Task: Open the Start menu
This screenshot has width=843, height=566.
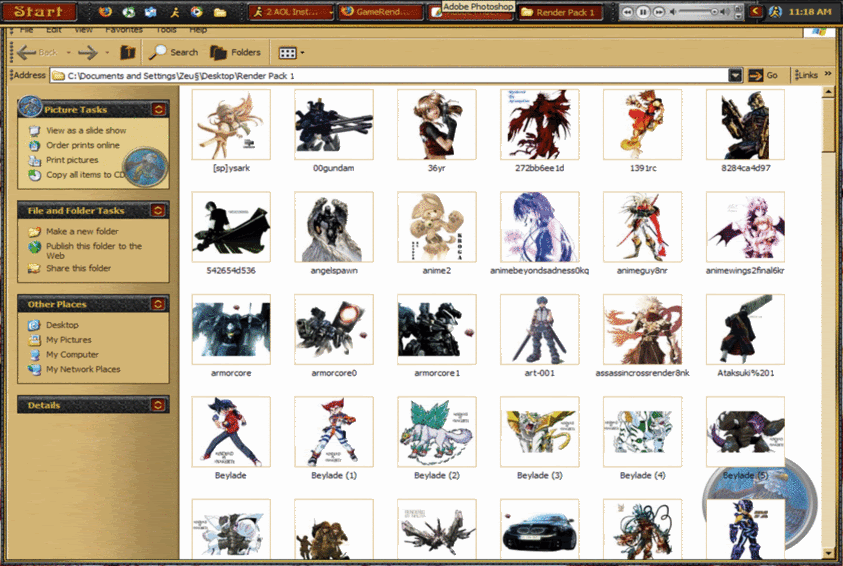Action: [38, 11]
